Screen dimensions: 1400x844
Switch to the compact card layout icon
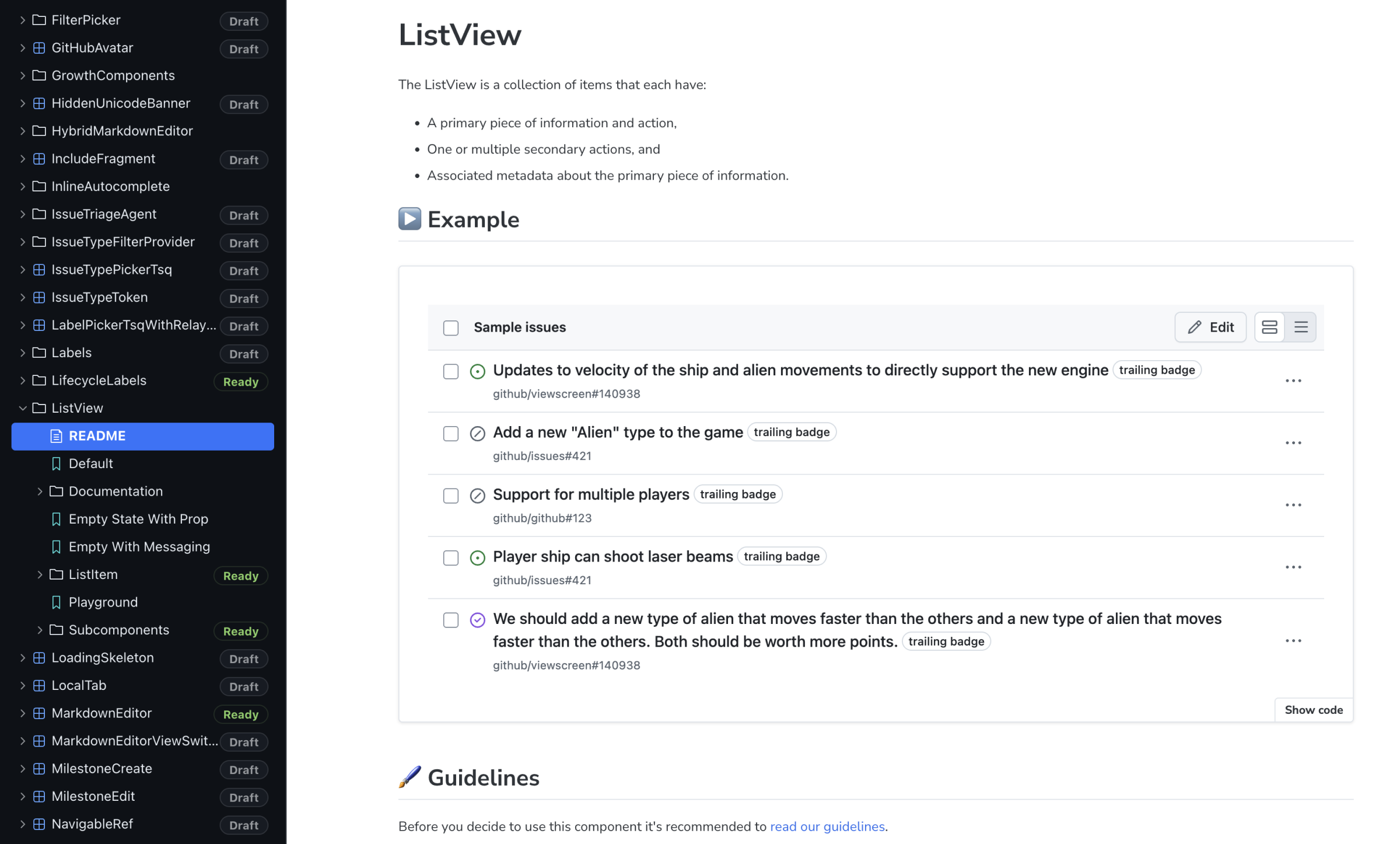point(1270,327)
